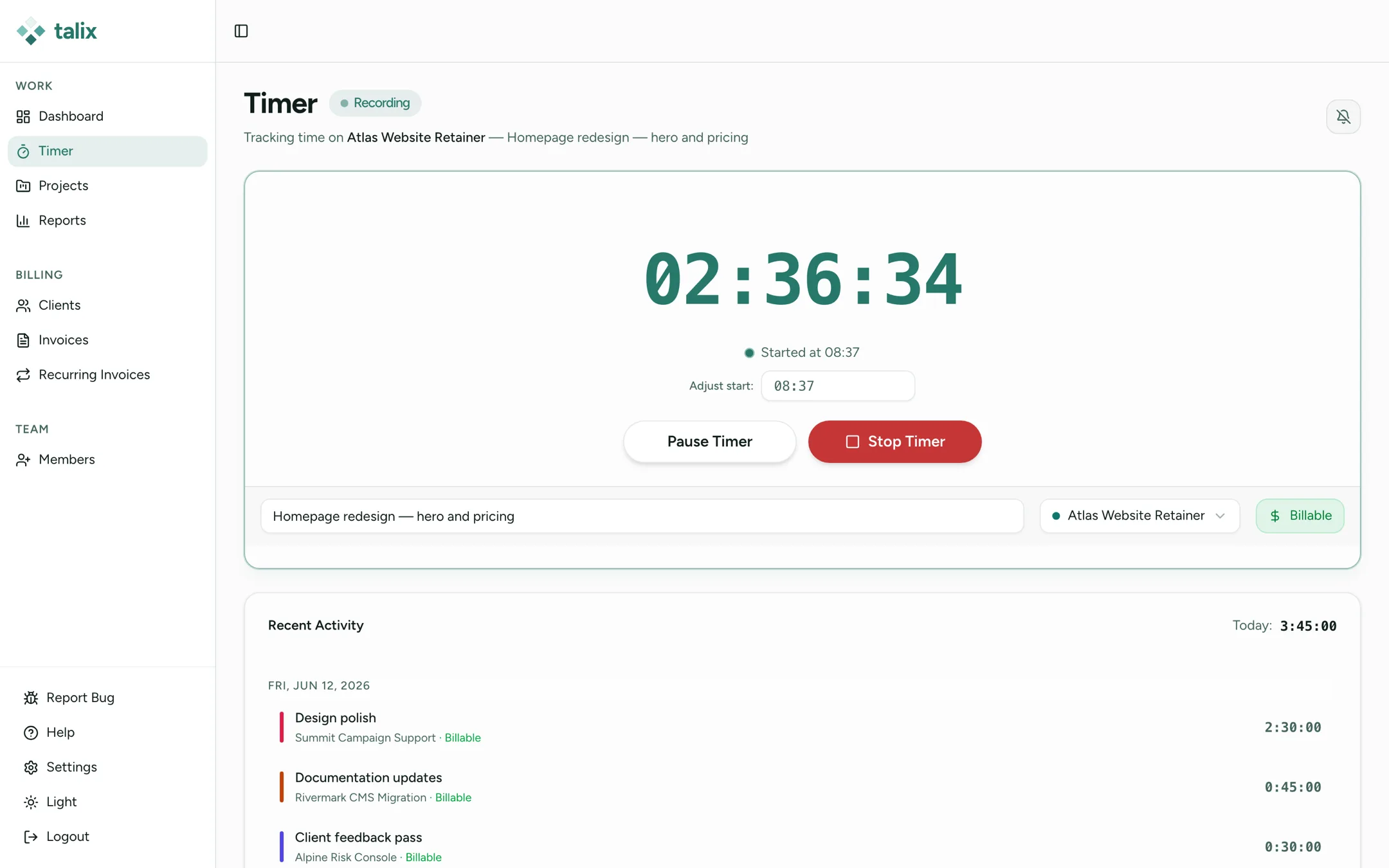1389x868 pixels.
Task: Click the Recording status badge
Action: [375, 103]
